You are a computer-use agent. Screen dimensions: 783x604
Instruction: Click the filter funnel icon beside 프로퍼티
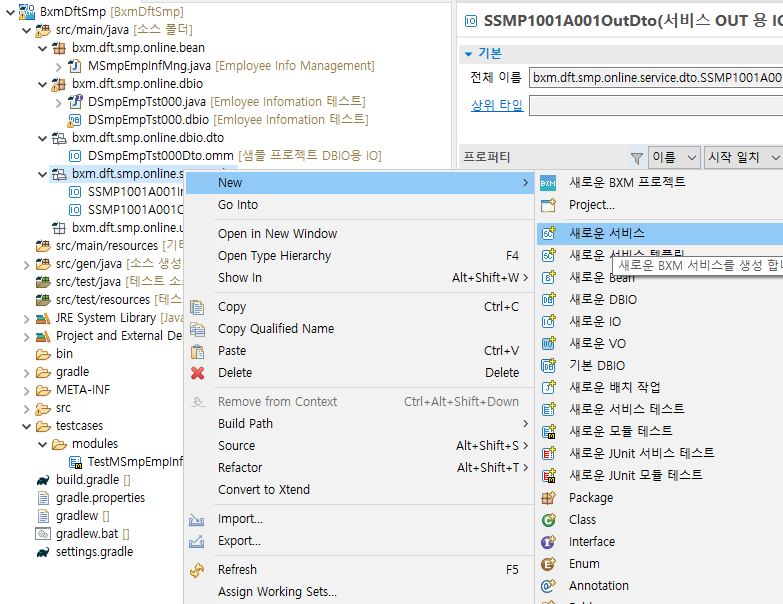pyautogui.click(x=636, y=157)
